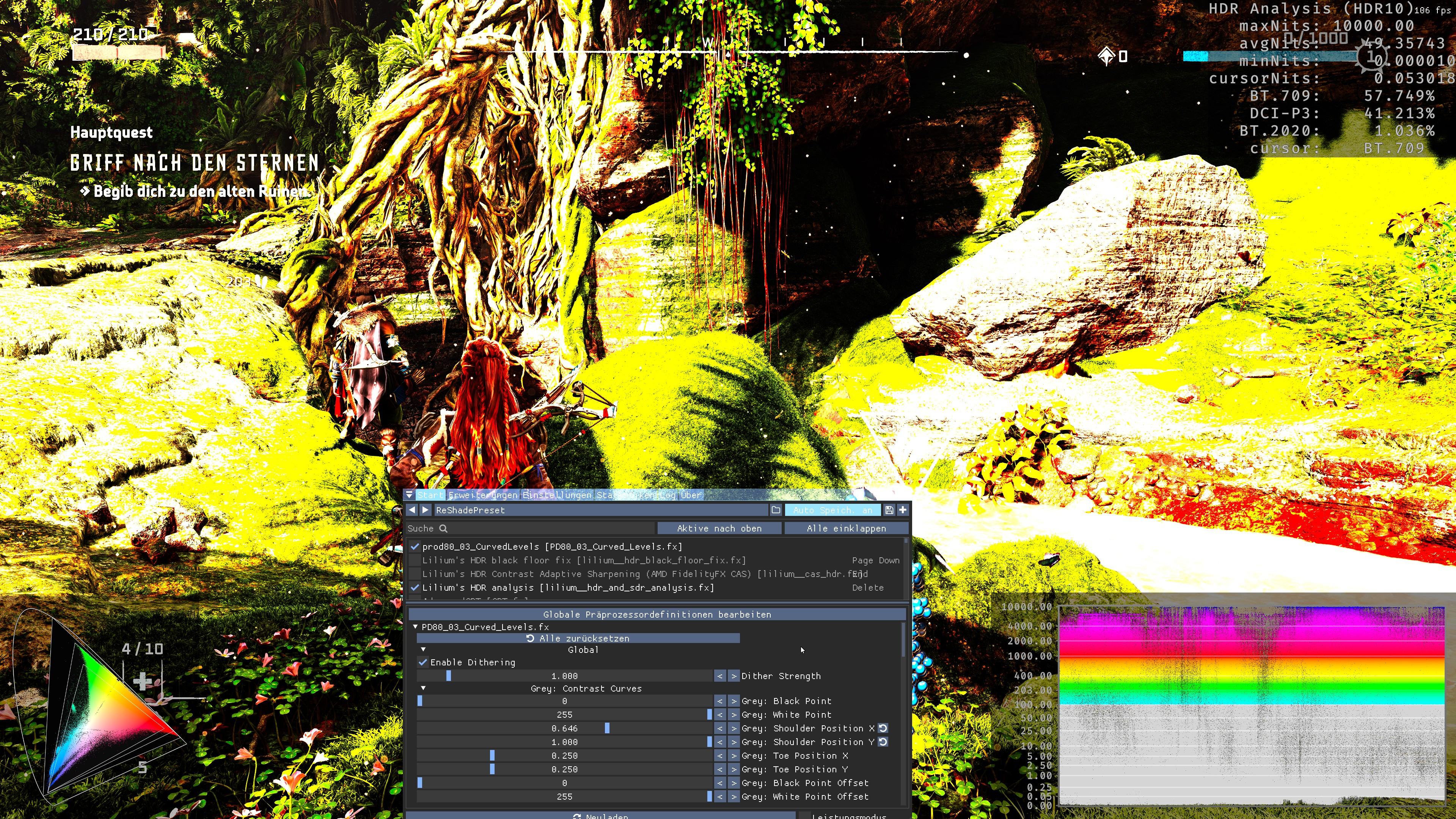Decrease Grey: White Point Offset with <
The height and width of the screenshot is (819, 1456).
719,796
